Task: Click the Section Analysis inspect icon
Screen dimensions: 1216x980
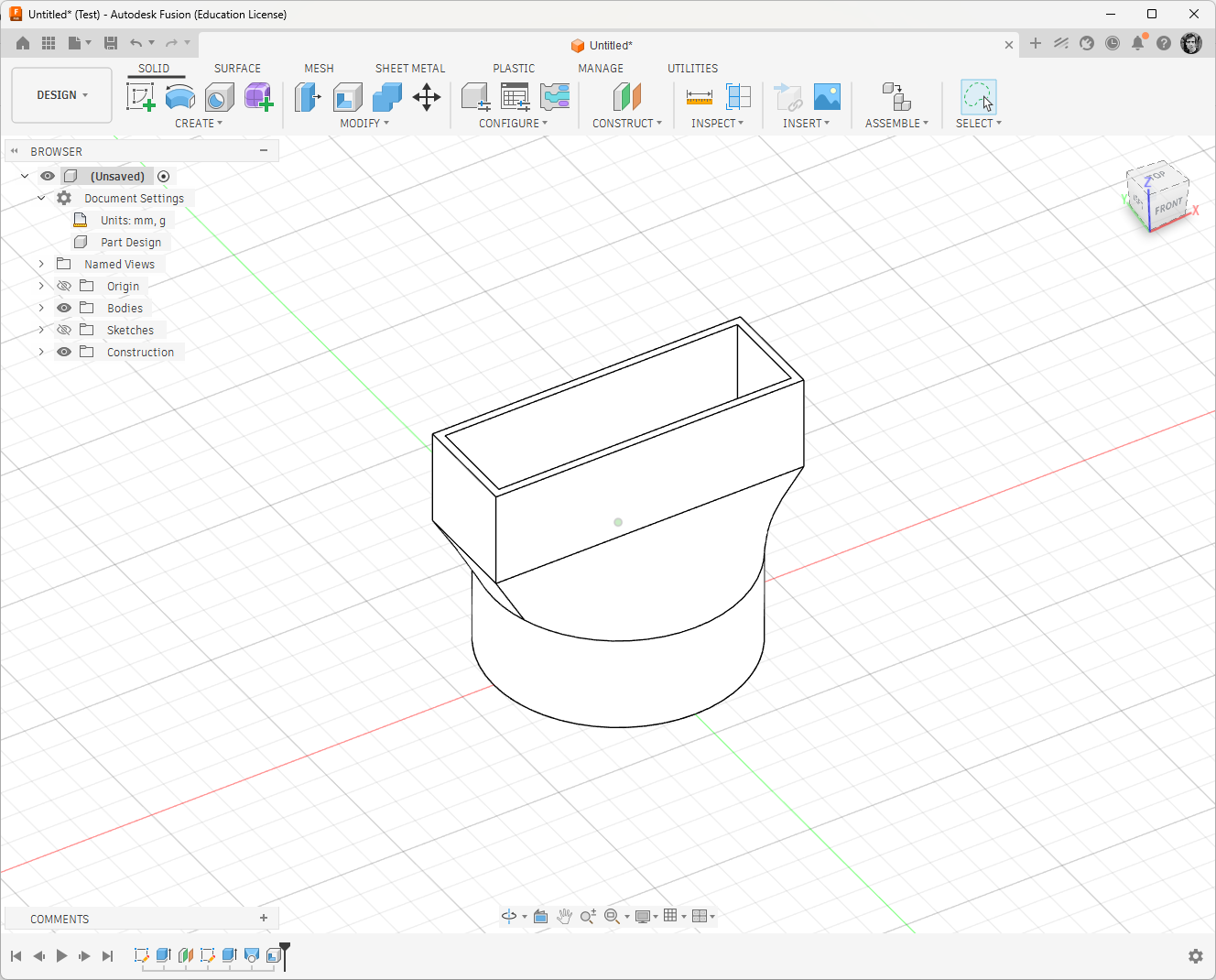Action: (x=738, y=96)
